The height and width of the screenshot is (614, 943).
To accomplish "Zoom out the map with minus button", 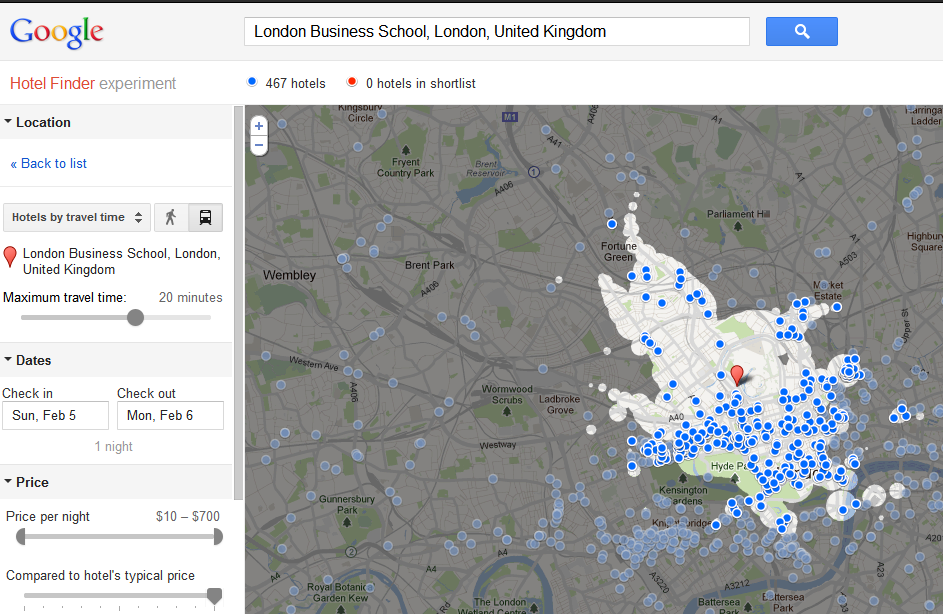I will (259, 145).
